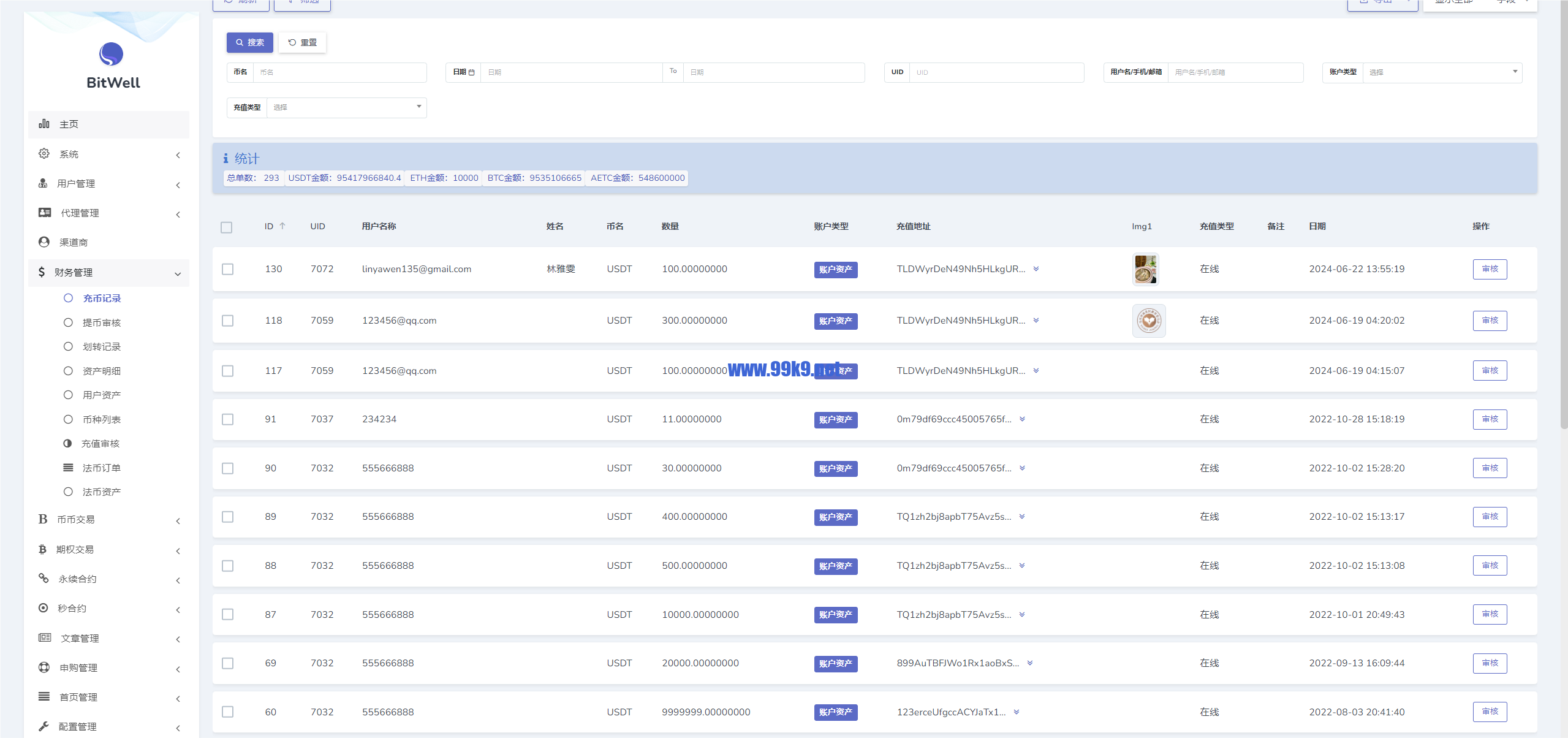Click the 配置管理 wrench icon

(x=44, y=726)
